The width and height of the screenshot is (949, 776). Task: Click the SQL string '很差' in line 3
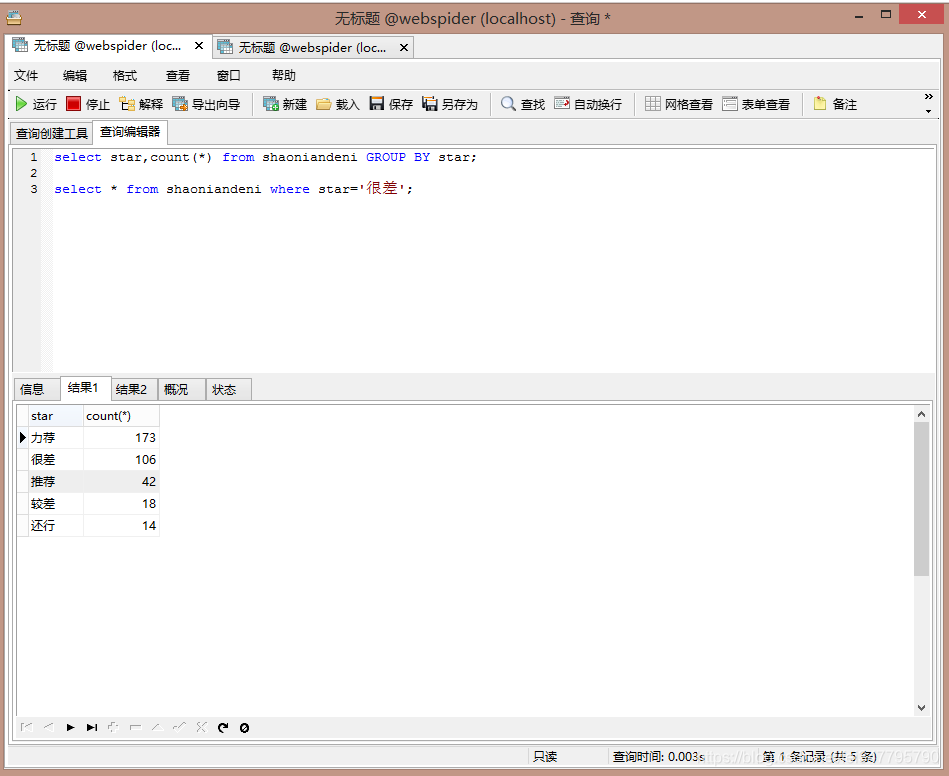(382, 188)
